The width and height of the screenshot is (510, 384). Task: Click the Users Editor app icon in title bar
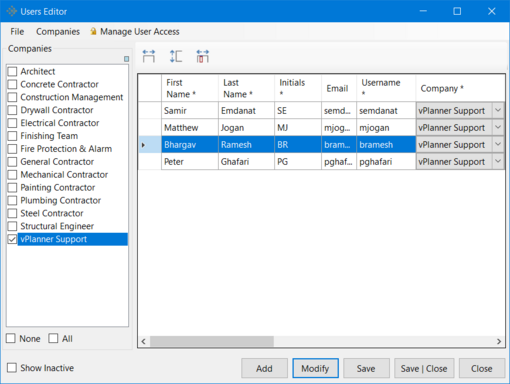11,11
